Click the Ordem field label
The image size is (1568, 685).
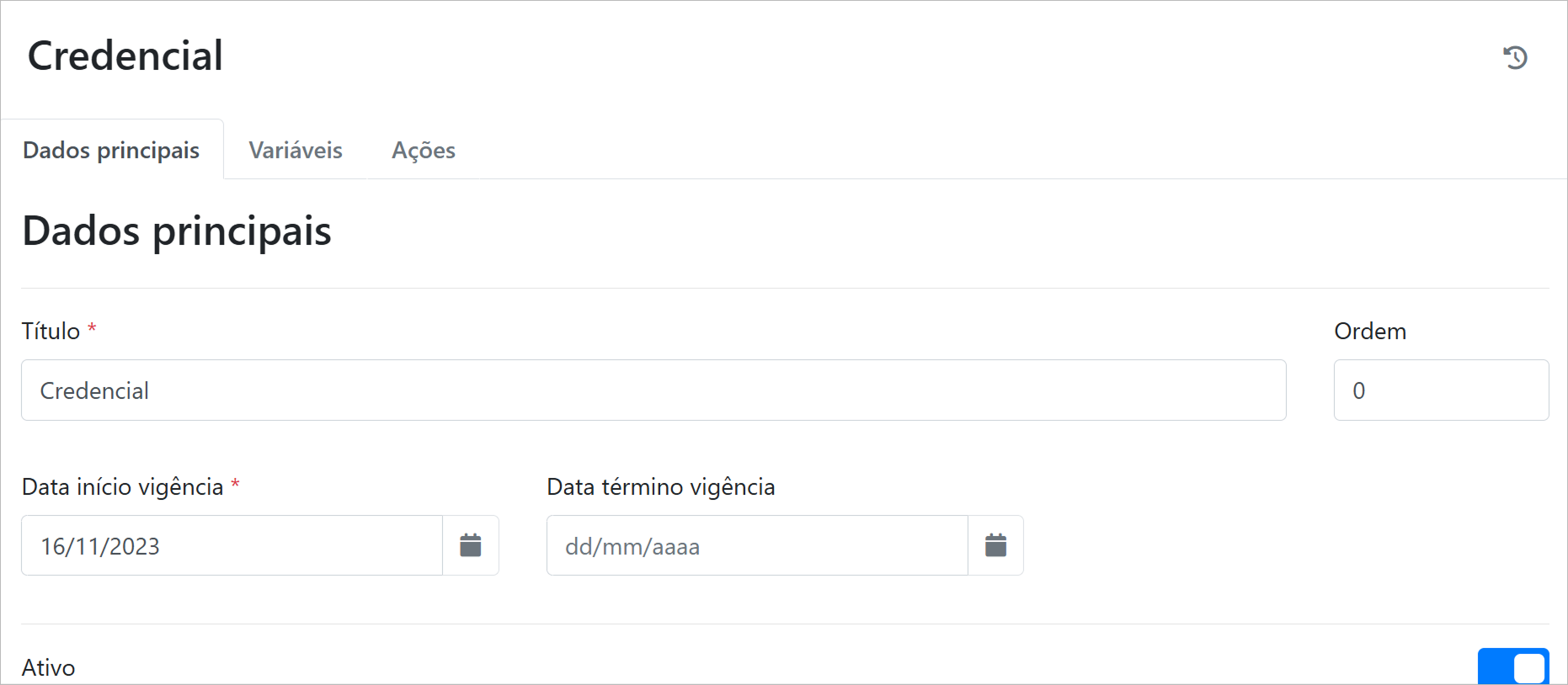point(1370,332)
